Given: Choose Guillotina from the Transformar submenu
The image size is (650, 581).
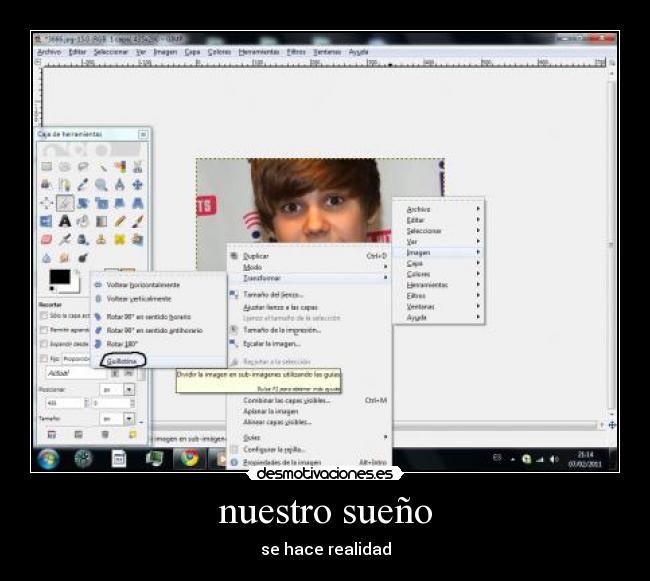Looking at the screenshot, I should pyautogui.click(x=160, y=361).
